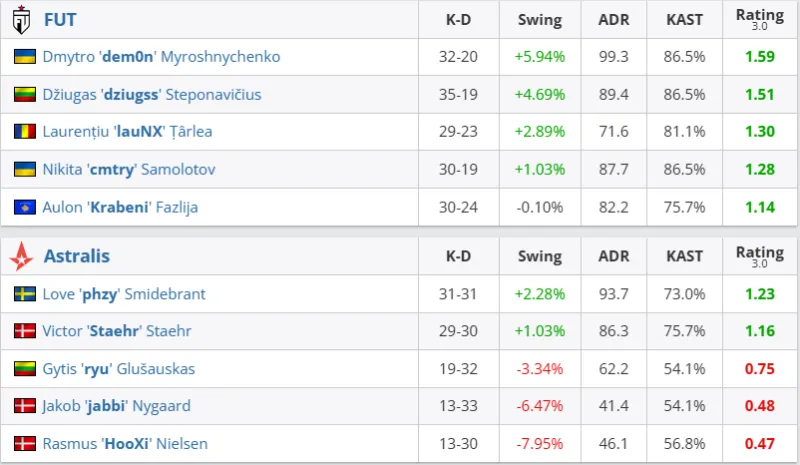The height and width of the screenshot is (465, 800).
Task: Sort FUT table by Rating 3.0
Action: click(x=759, y=19)
